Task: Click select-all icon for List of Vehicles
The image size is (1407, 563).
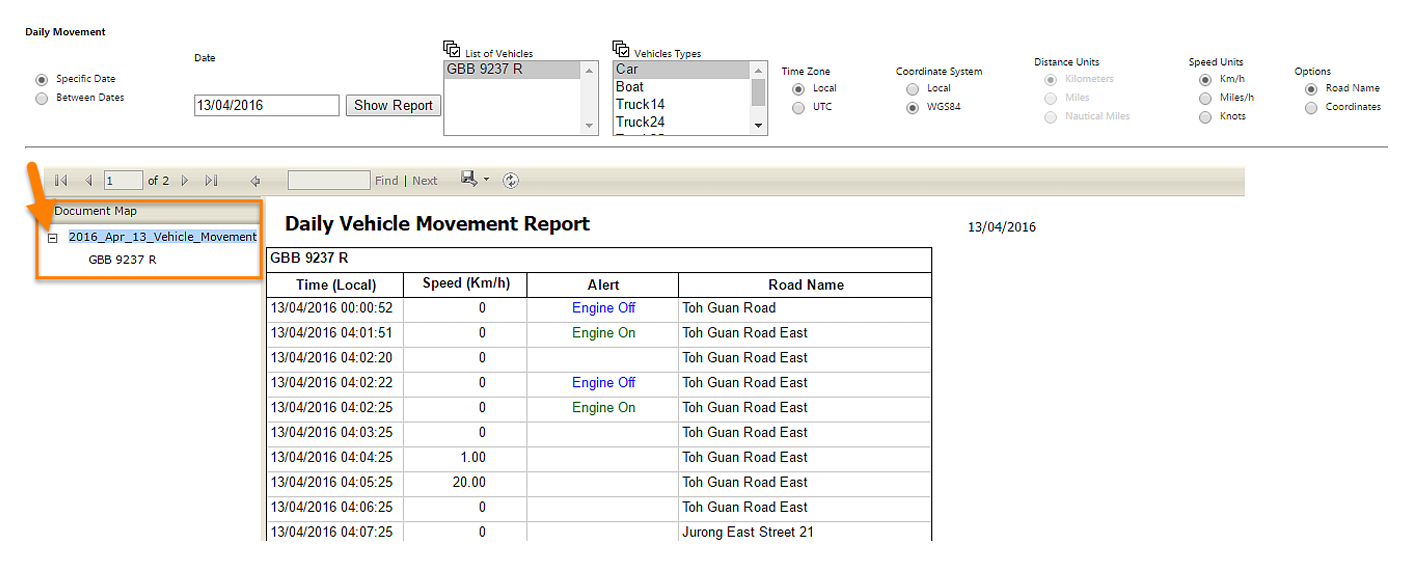Action: 451,49
